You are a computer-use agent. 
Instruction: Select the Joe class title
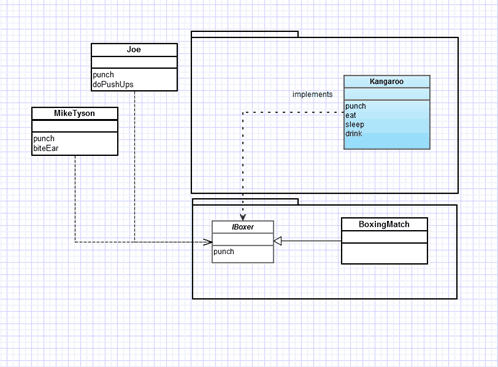(134, 49)
